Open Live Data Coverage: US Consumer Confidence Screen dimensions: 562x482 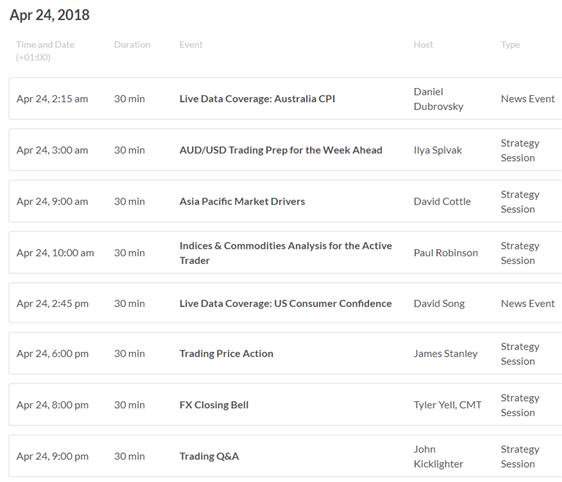[285, 304]
